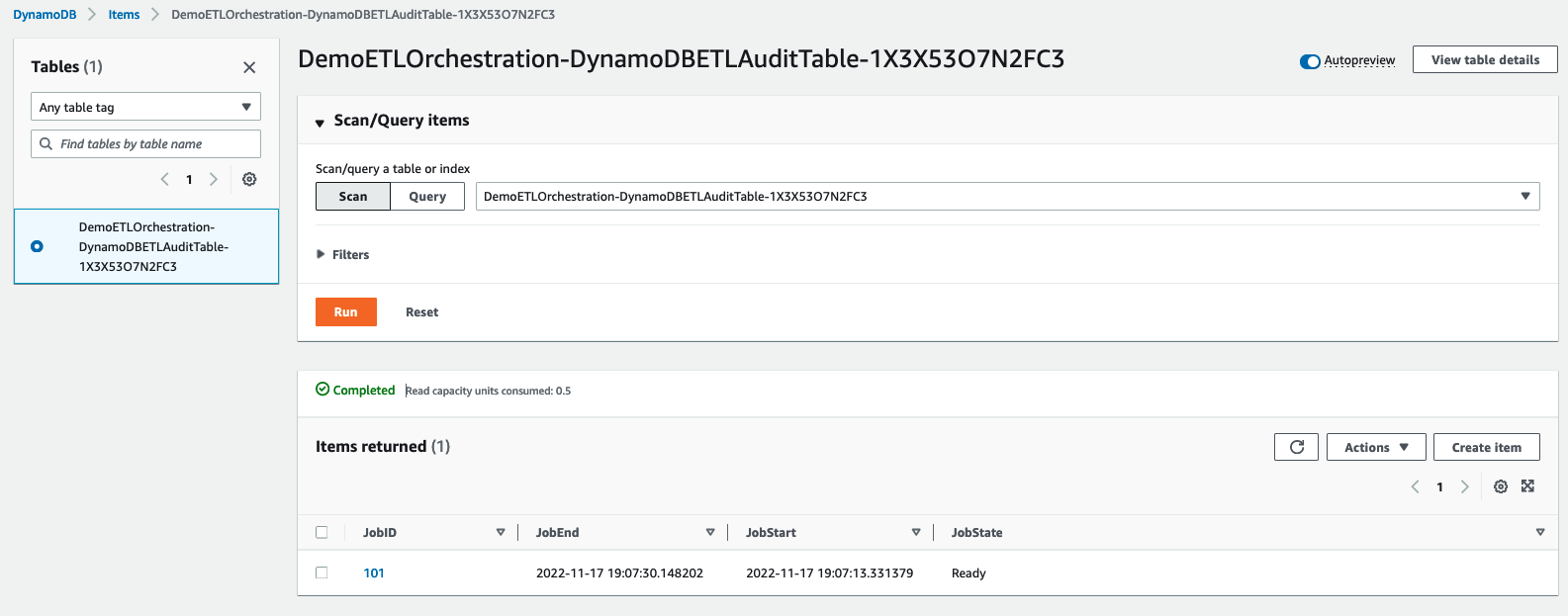Screen dimensions: 1568x616
Task: Refresh the returned items list
Action: point(1297,447)
